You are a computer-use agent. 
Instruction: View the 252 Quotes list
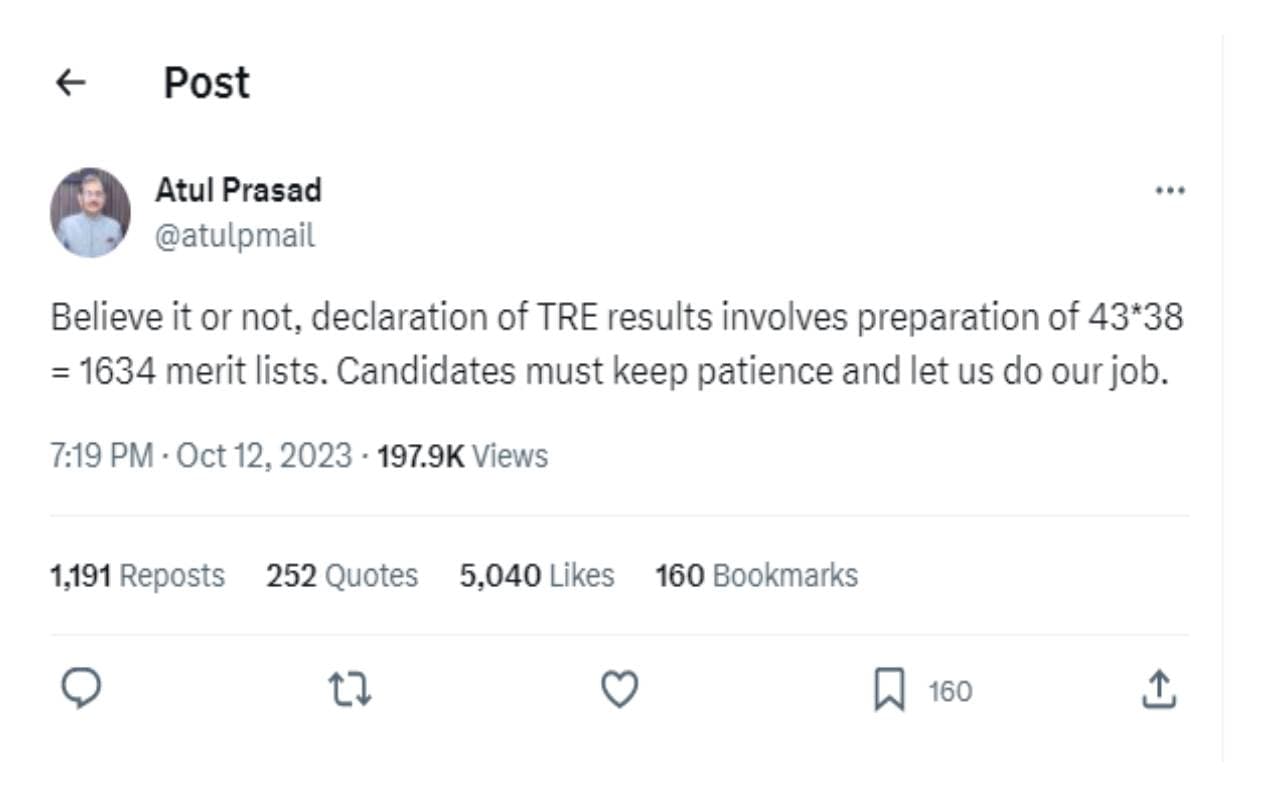tap(341, 576)
